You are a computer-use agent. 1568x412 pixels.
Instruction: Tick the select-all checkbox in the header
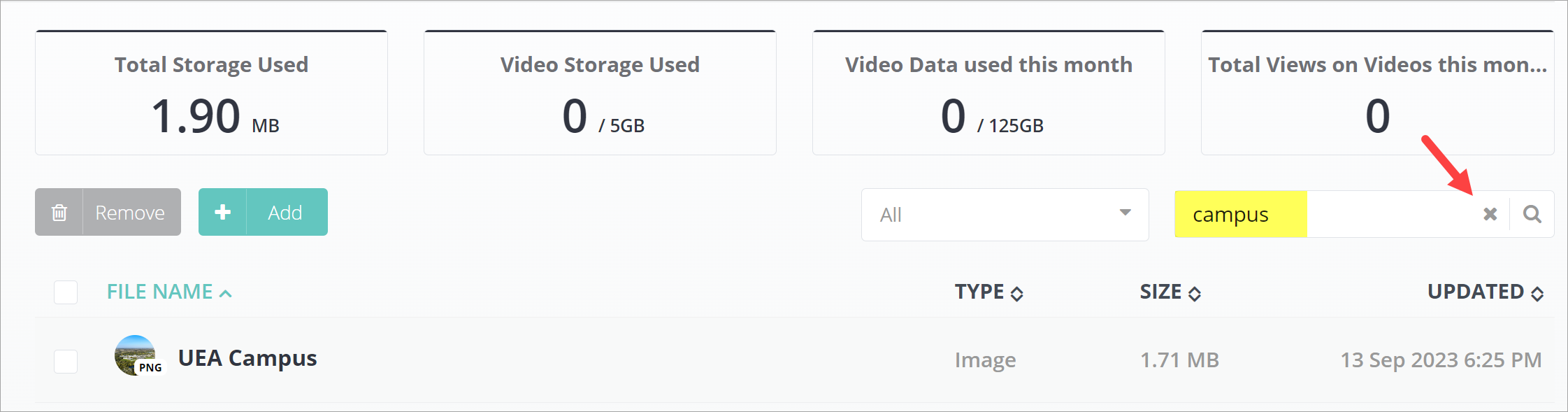tap(66, 292)
